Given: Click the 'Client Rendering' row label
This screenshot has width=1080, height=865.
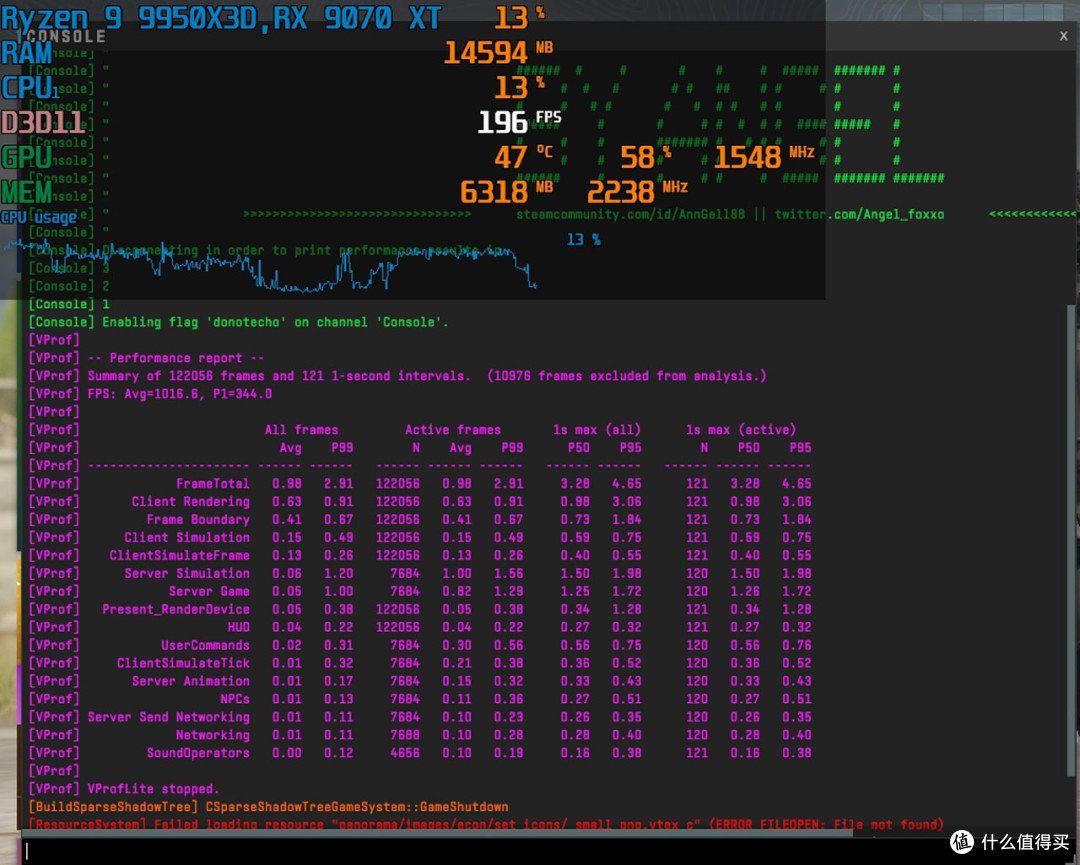Looking at the screenshot, I should 191,501.
